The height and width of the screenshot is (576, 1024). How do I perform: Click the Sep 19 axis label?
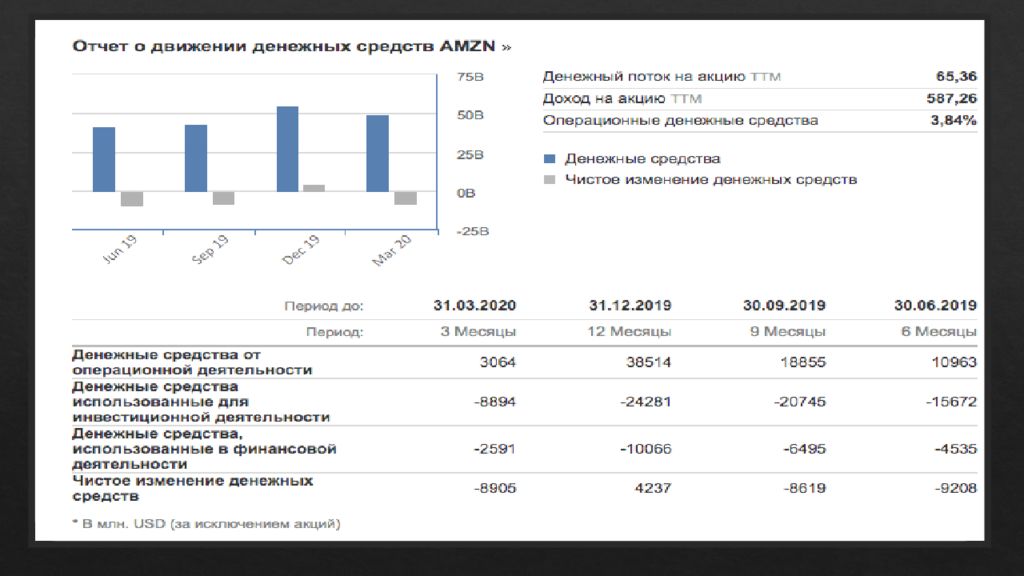[x=210, y=249]
